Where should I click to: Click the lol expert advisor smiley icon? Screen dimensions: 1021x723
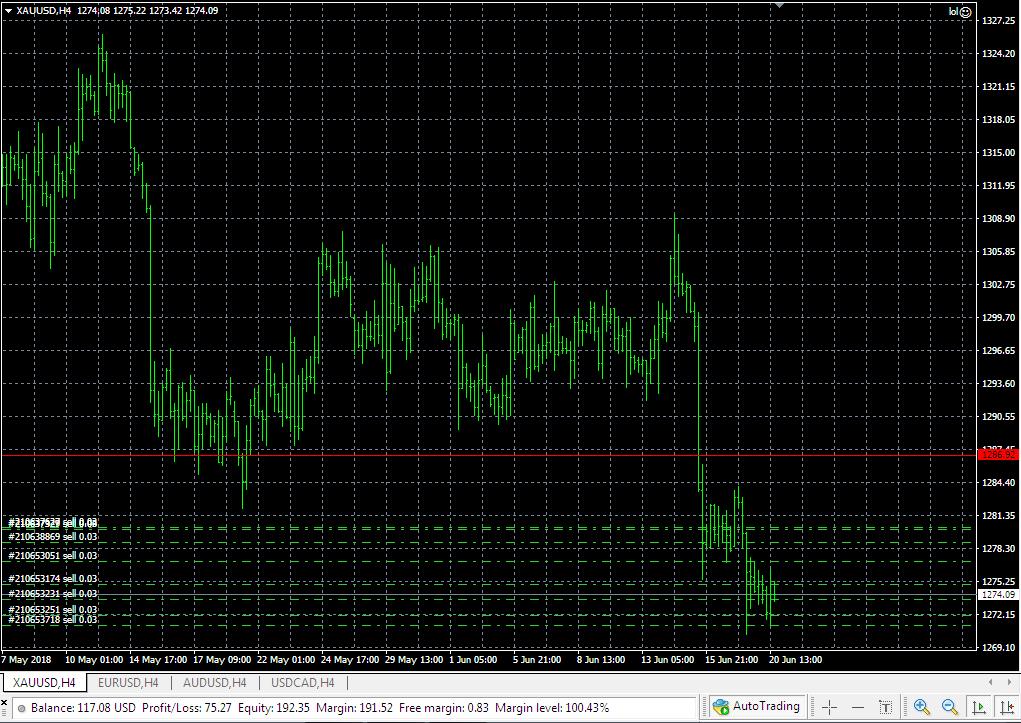pos(966,12)
